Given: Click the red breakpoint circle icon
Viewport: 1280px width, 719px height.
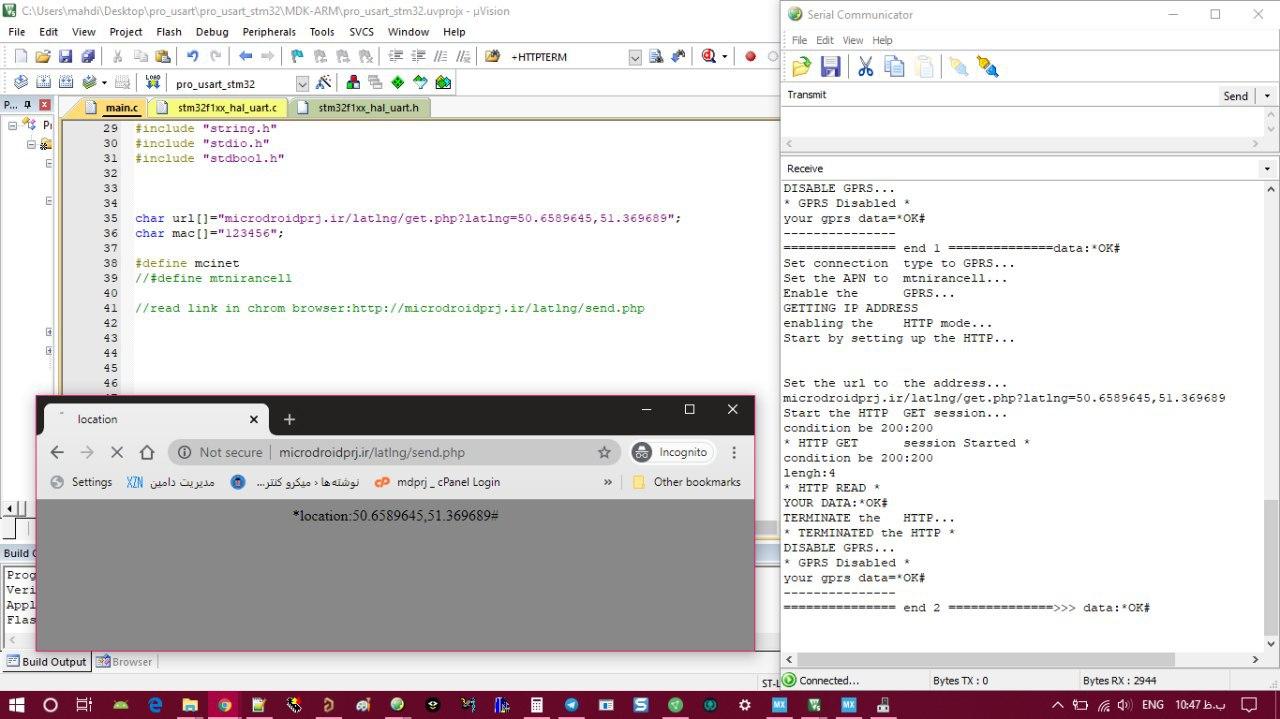Looking at the screenshot, I should tap(750, 57).
